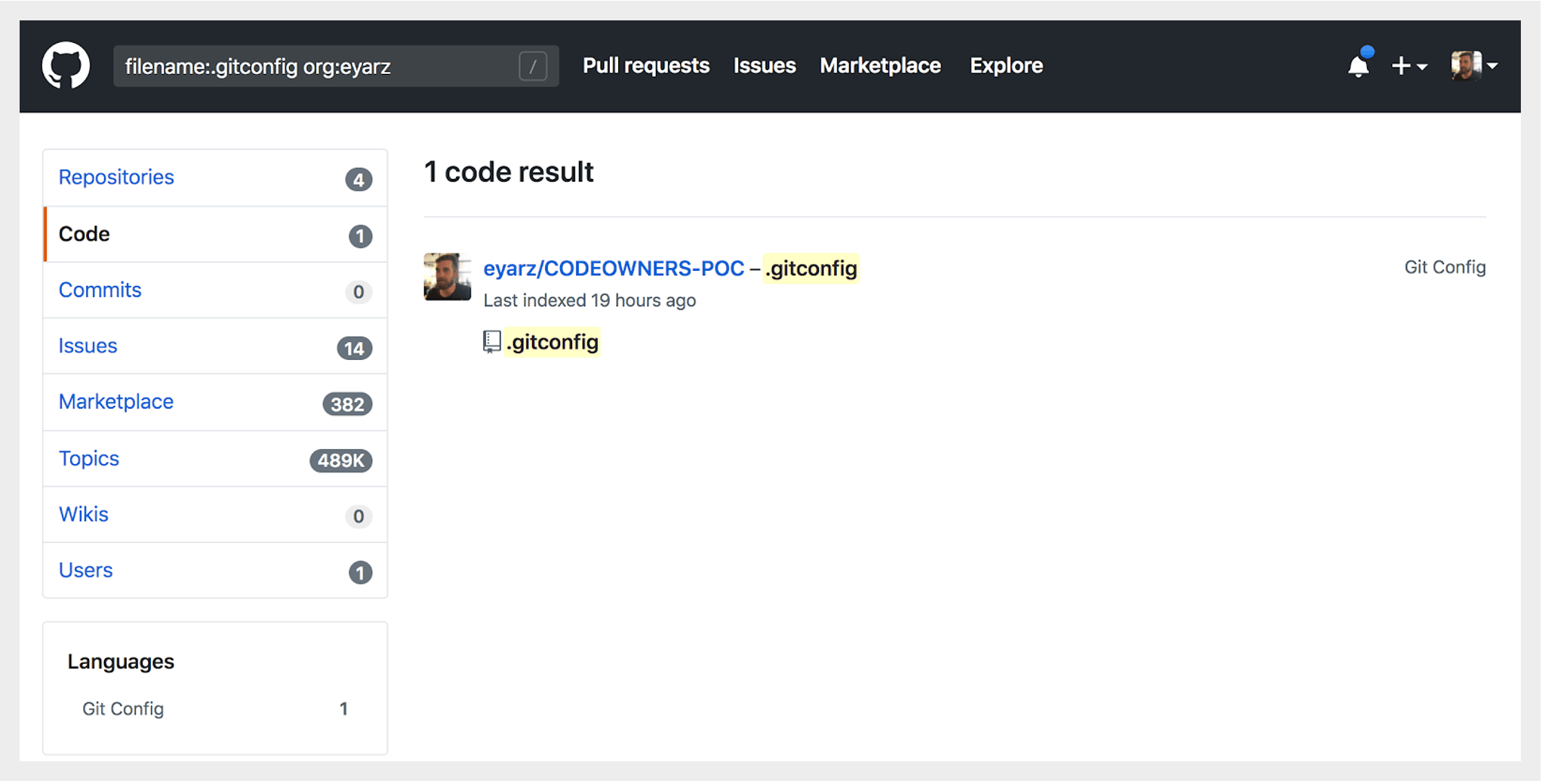Viewport: 1542px width, 784px height.
Task: Show Wikis search results
Action: tap(215, 515)
